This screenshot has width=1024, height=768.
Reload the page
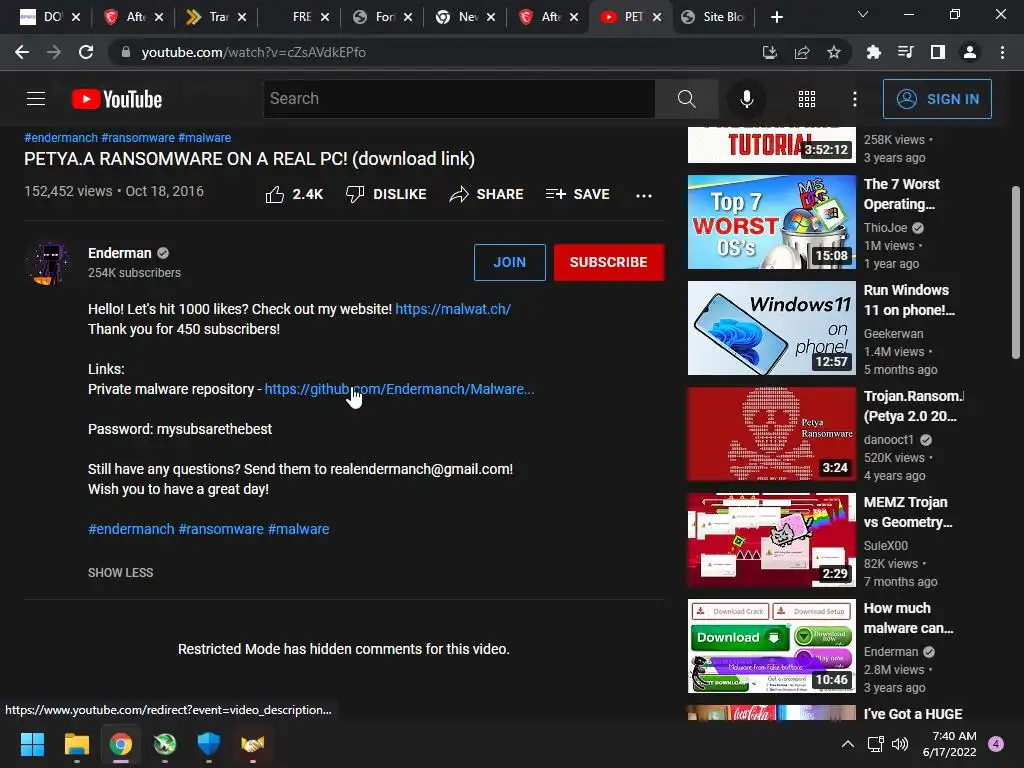(x=86, y=52)
